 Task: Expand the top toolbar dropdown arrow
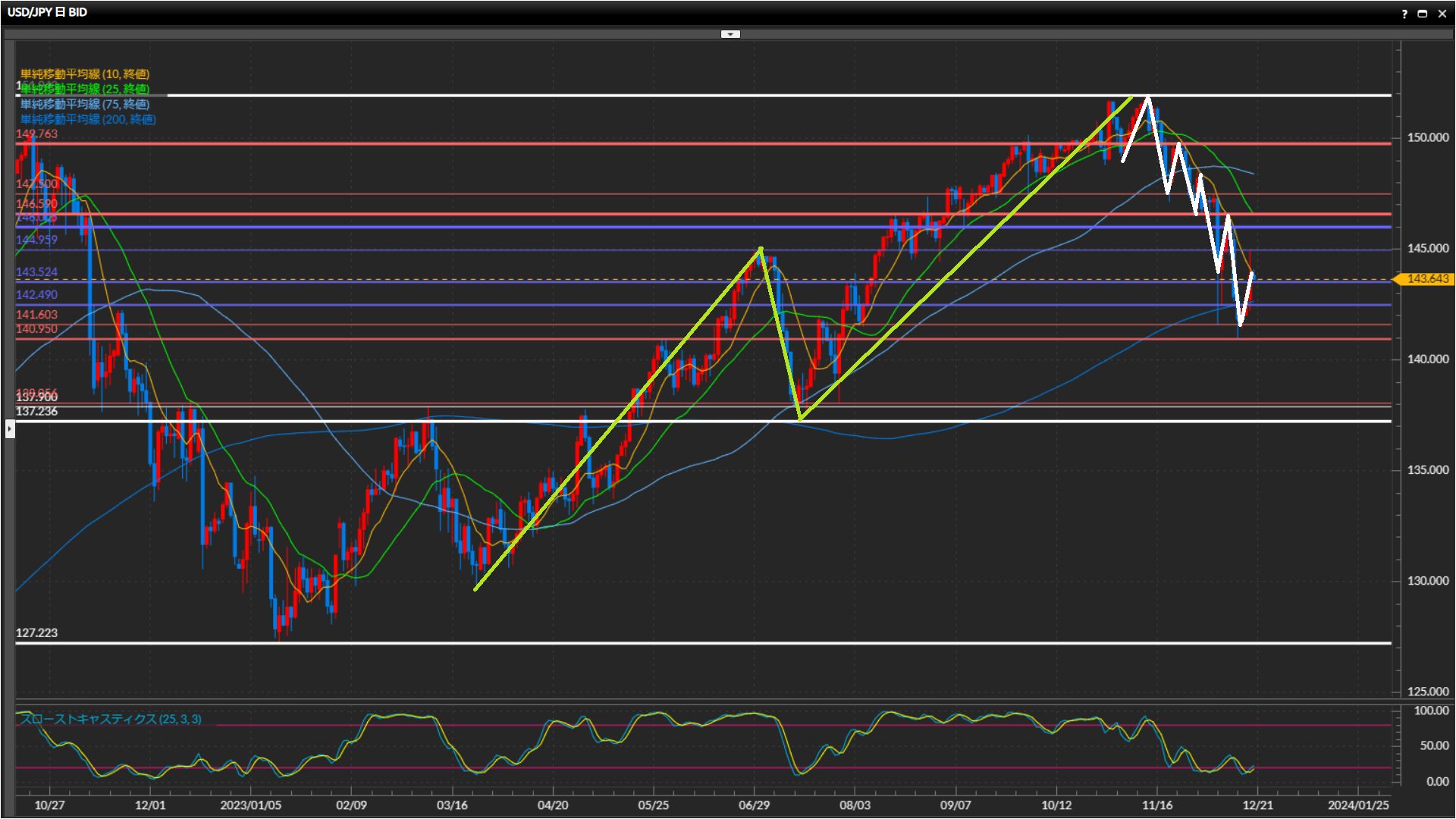tap(730, 34)
